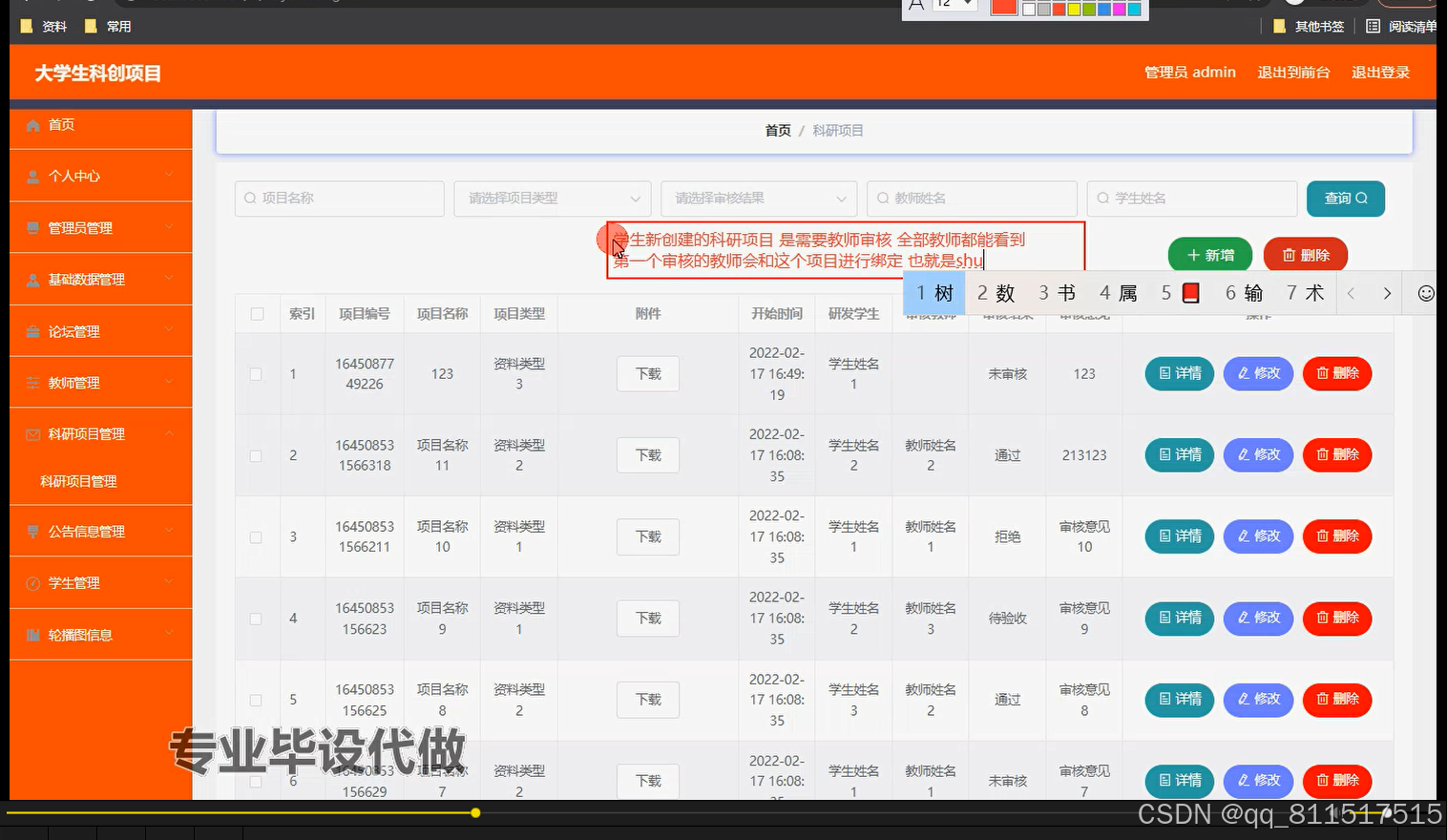
Task: Open the 请选择项目类型 dropdown
Action: [553, 199]
